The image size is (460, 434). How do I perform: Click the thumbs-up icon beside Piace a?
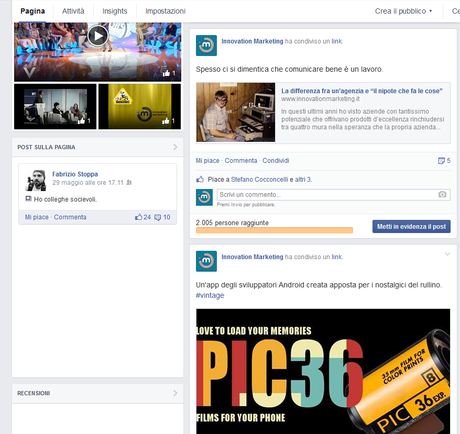pos(200,179)
